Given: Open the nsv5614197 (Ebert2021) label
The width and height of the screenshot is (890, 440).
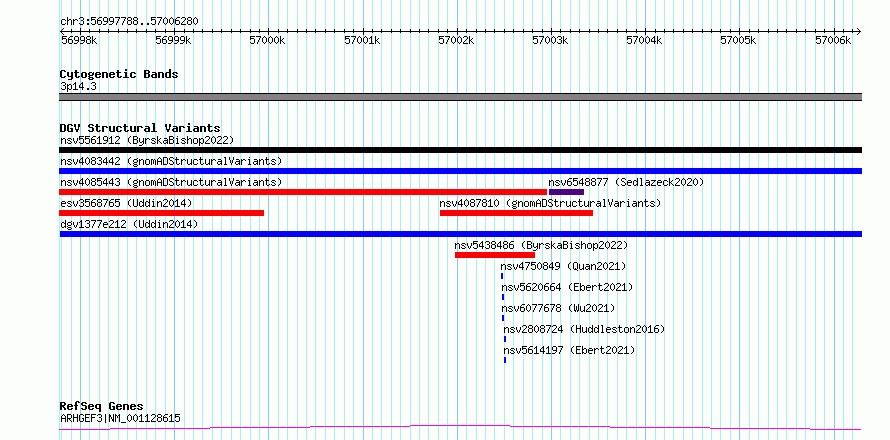Looking at the screenshot, I should 569,350.
